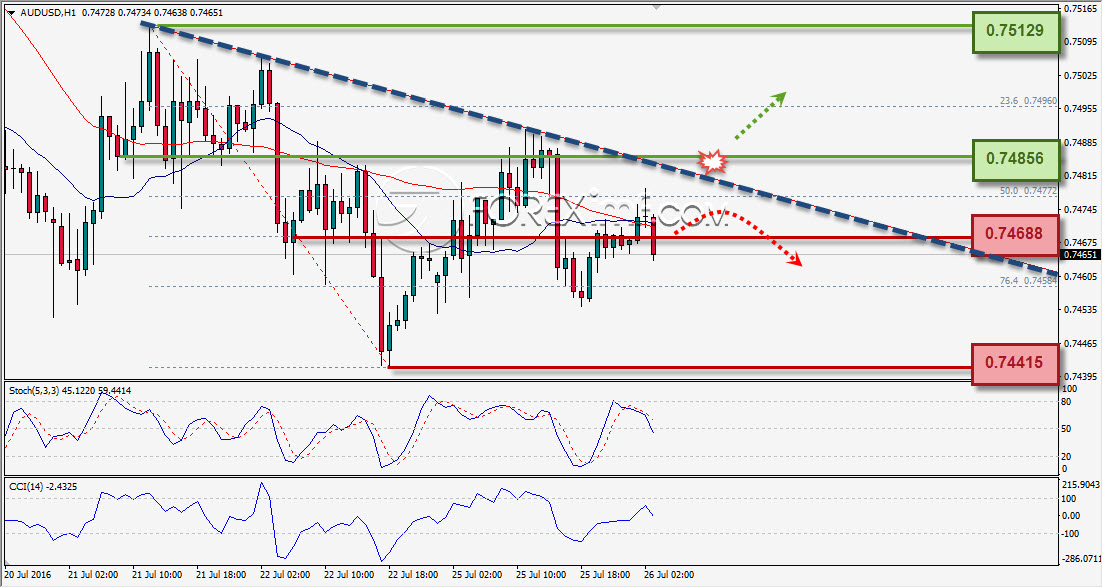Click the 25 Jul 02:00 time label

click(477, 575)
